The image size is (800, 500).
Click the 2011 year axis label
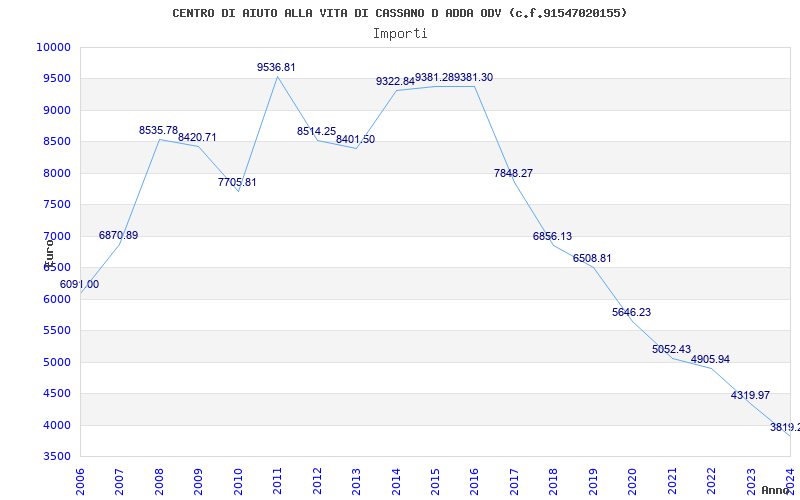click(x=278, y=482)
